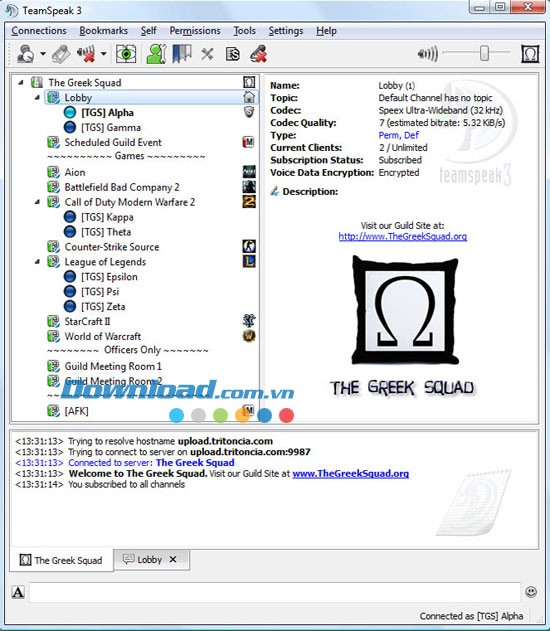The image size is (550, 631).
Task: Select user [TGS] Kappa
Action: point(107,217)
